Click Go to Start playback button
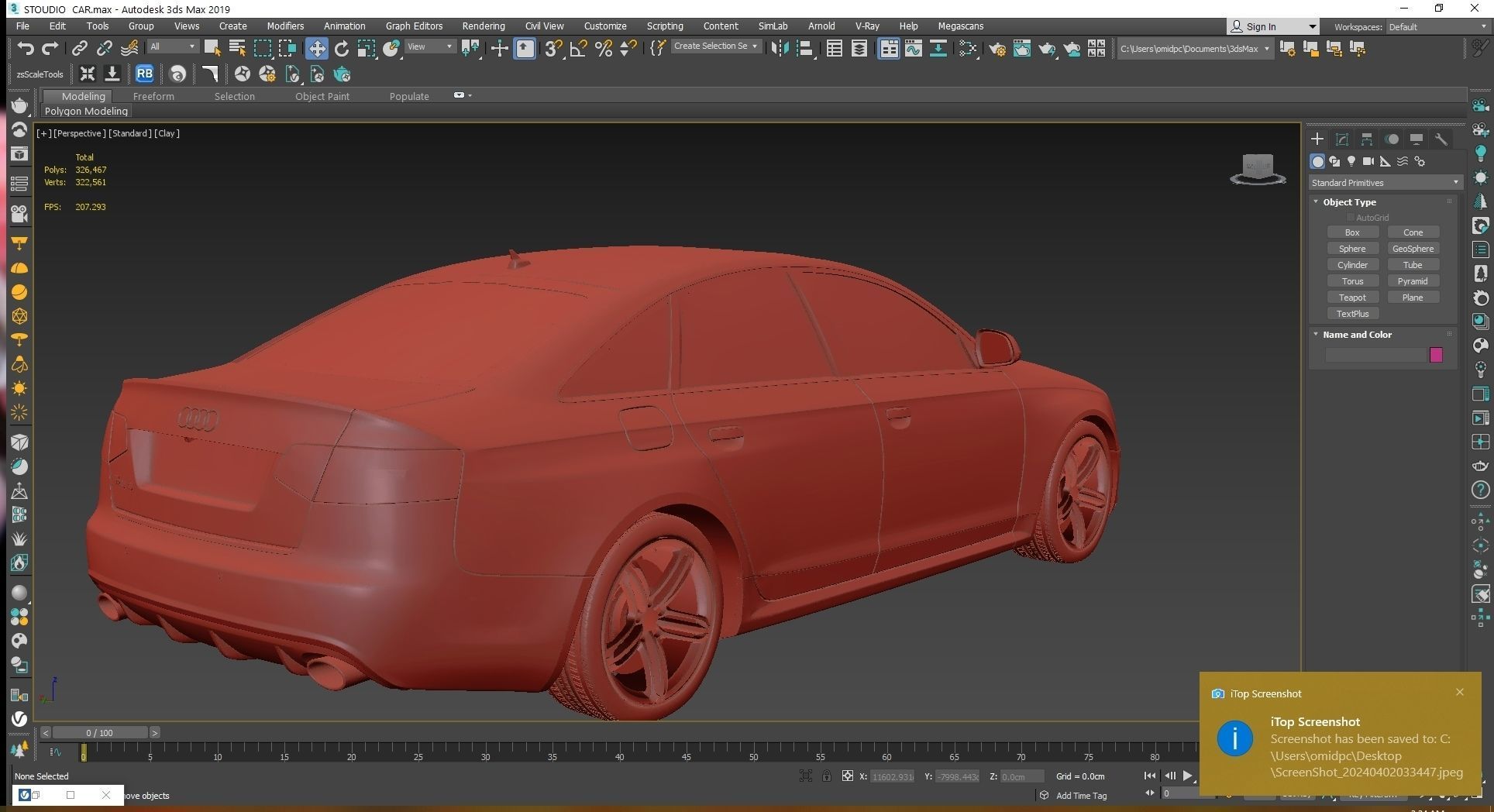Screen dimensions: 1494x812 pos(1150,776)
